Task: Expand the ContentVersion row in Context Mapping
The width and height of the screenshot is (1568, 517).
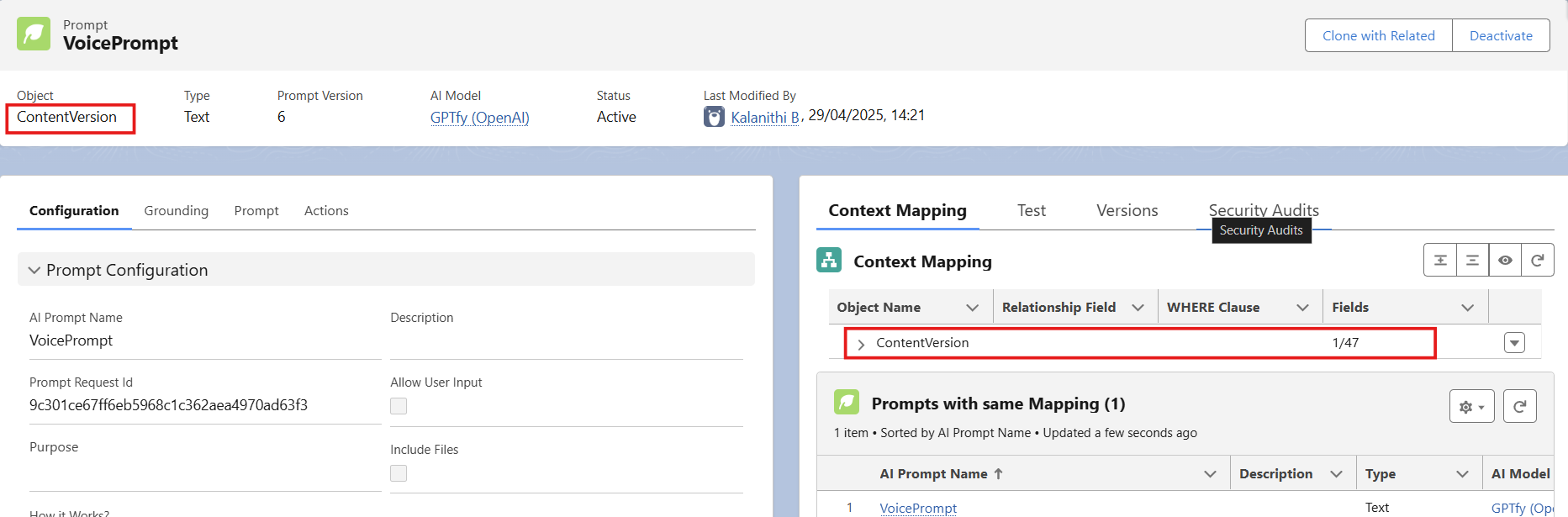Action: click(861, 344)
